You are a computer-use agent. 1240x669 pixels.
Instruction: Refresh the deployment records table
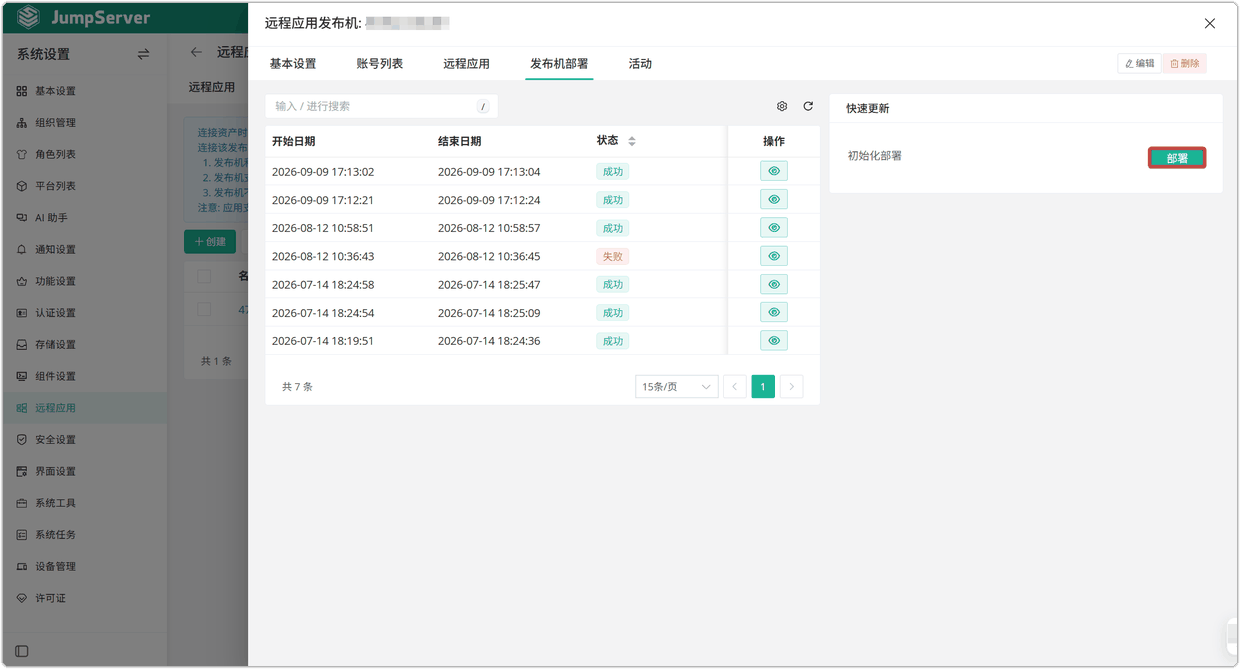808,106
